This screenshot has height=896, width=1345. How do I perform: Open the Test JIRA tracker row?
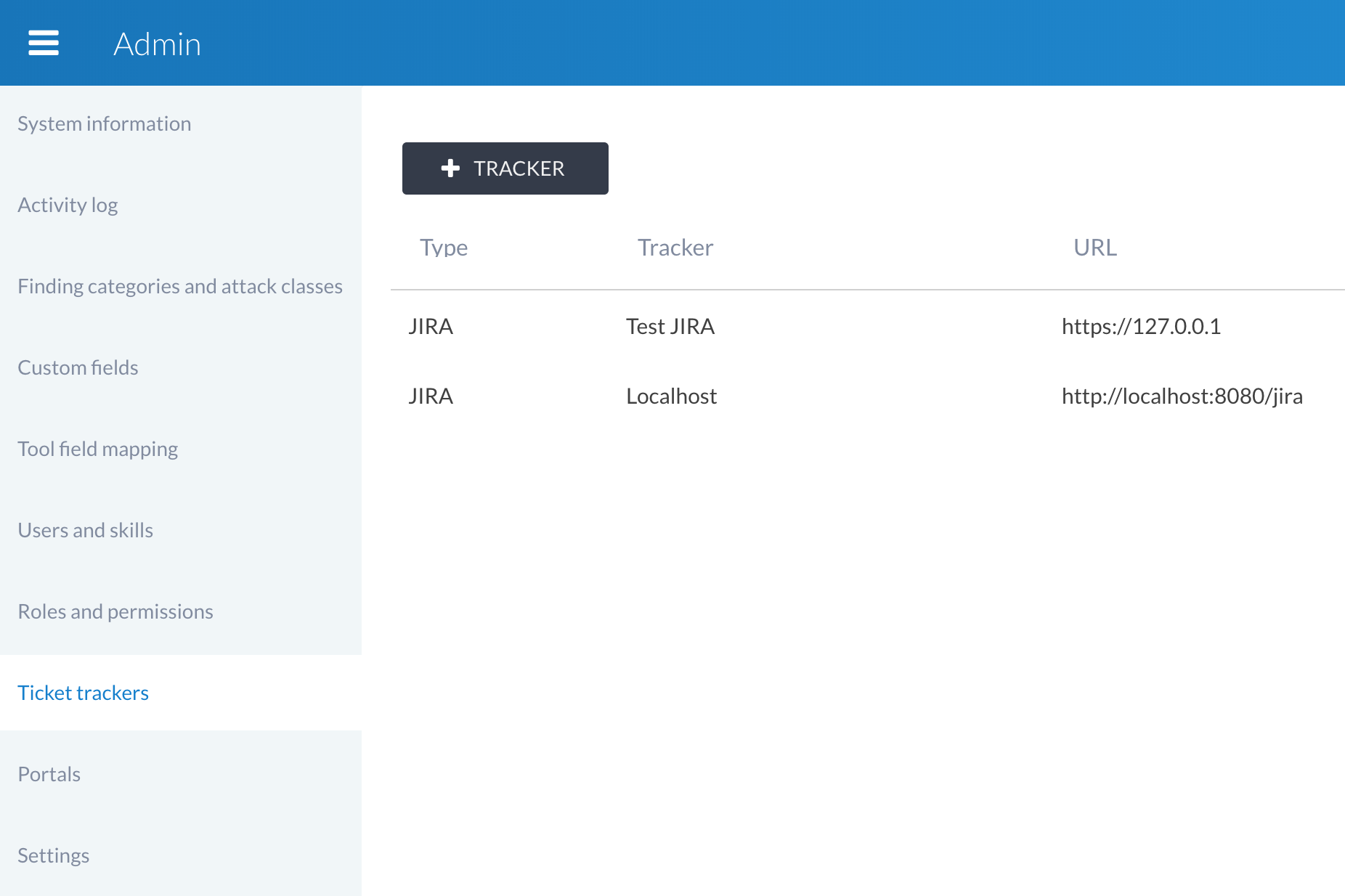pos(670,327)
